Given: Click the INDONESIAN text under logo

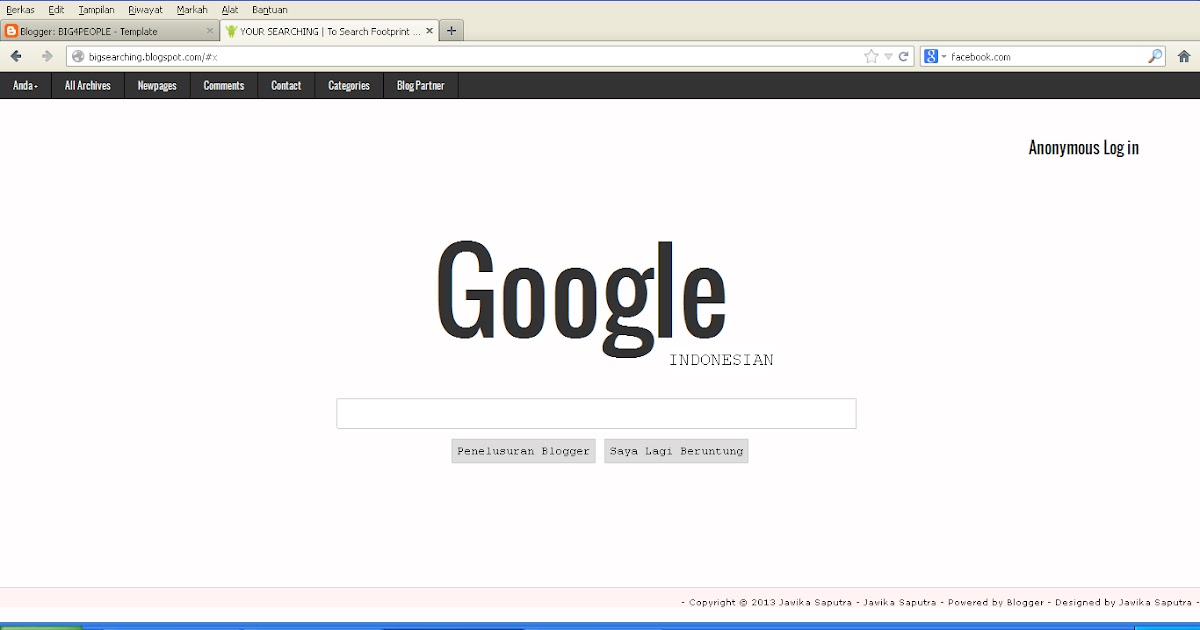Looking at the screenshot, I should [x=721, y=360].
